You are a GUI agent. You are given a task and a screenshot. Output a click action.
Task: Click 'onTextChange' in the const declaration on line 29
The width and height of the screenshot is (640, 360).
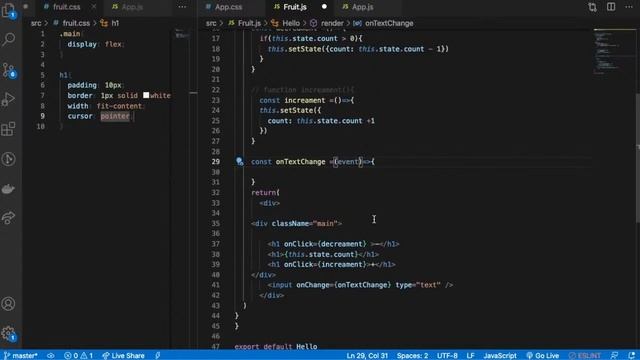tap(300, 162)
